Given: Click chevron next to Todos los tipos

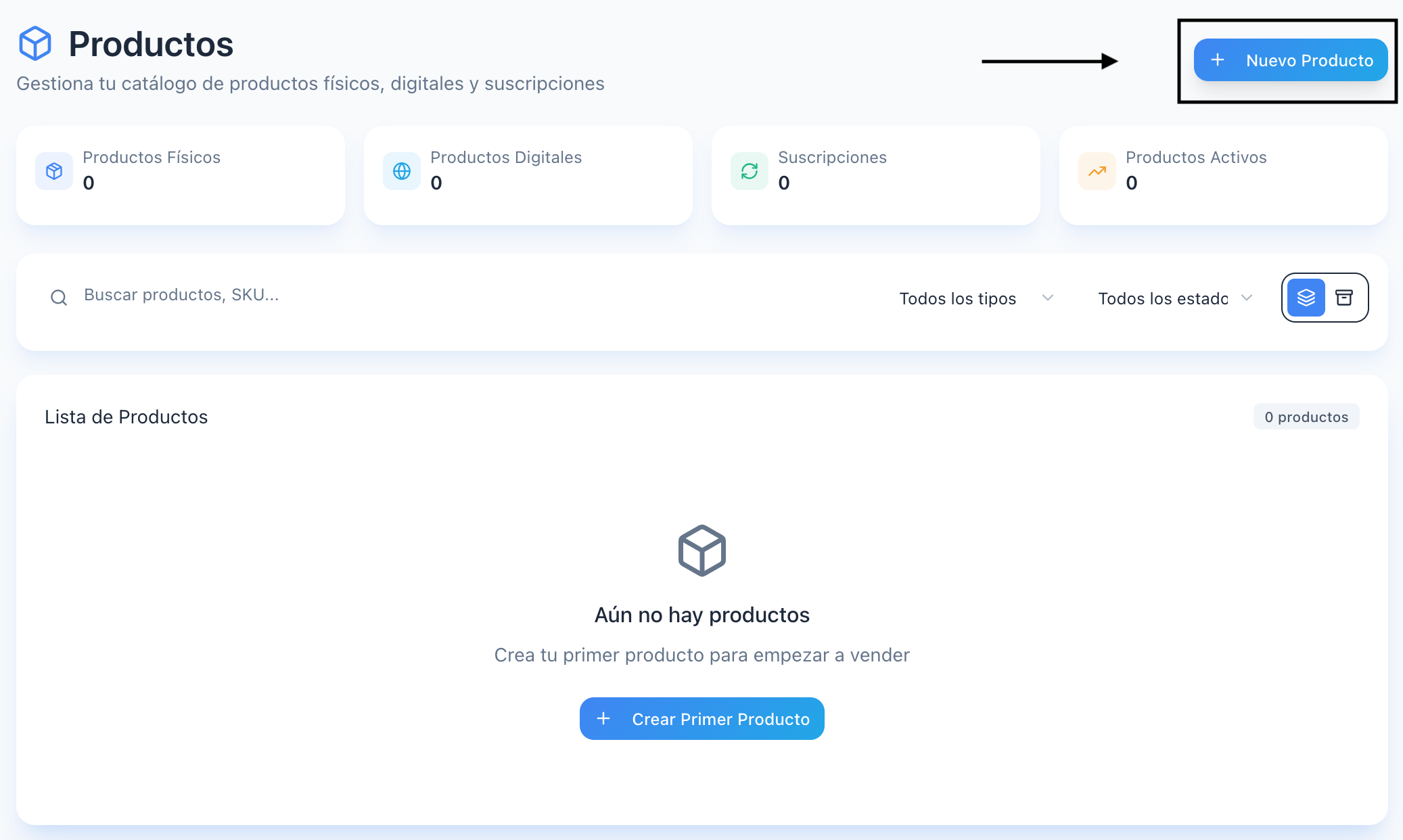Looking at the screenshot, I should click(1048, 298).
